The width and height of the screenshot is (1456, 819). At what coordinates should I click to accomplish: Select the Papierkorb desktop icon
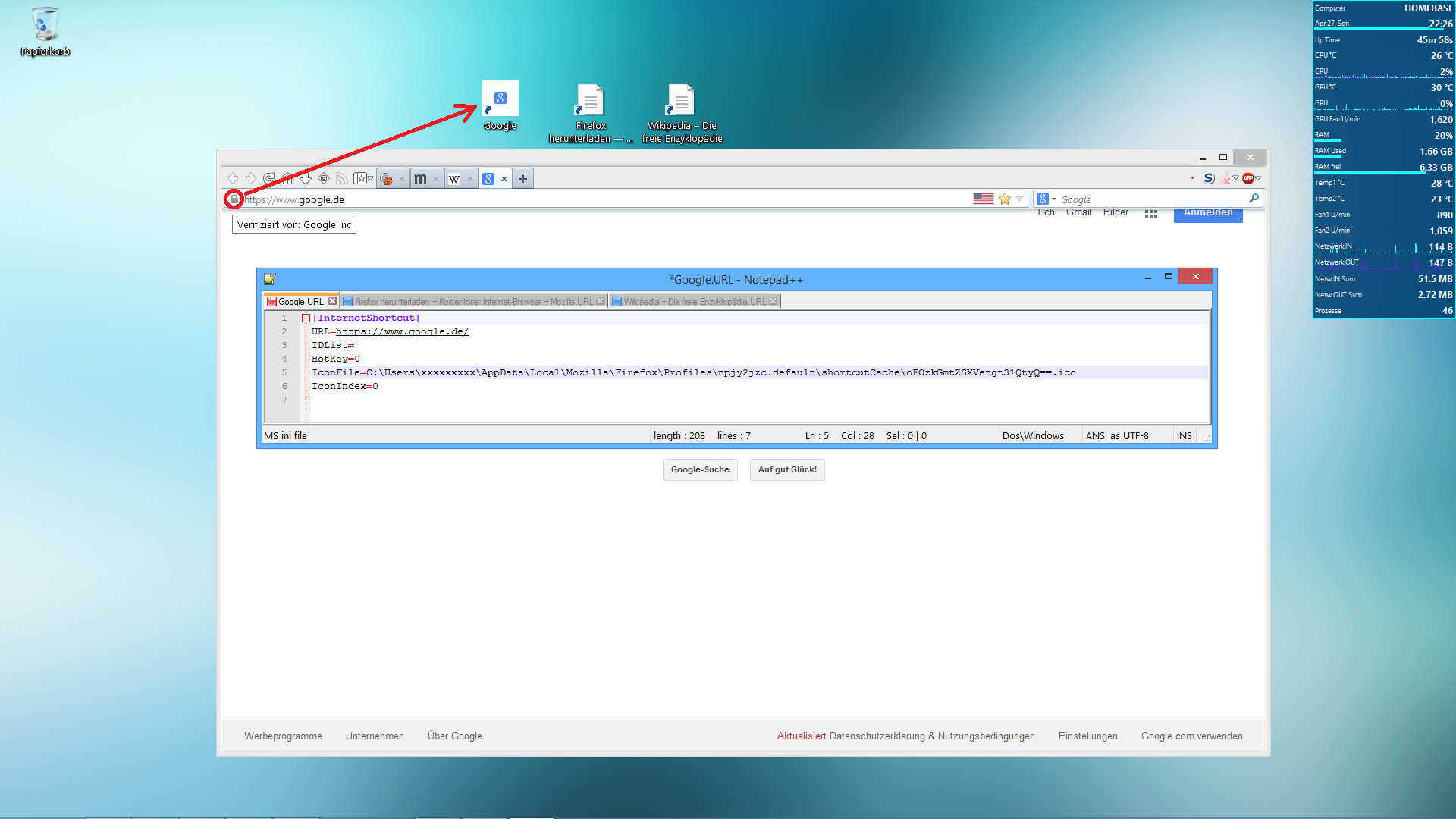(45, 32)
